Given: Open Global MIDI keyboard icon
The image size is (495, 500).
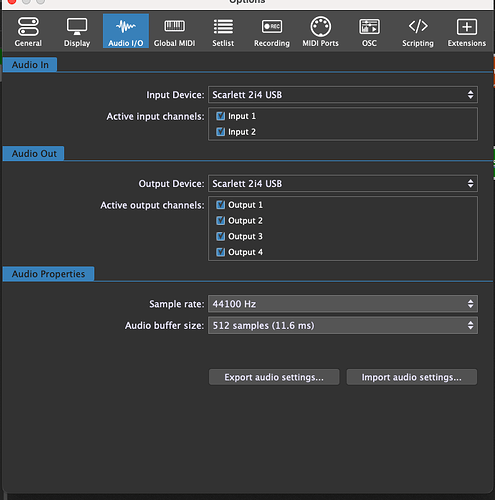Looking at the screenshot, I should point(174,26).
